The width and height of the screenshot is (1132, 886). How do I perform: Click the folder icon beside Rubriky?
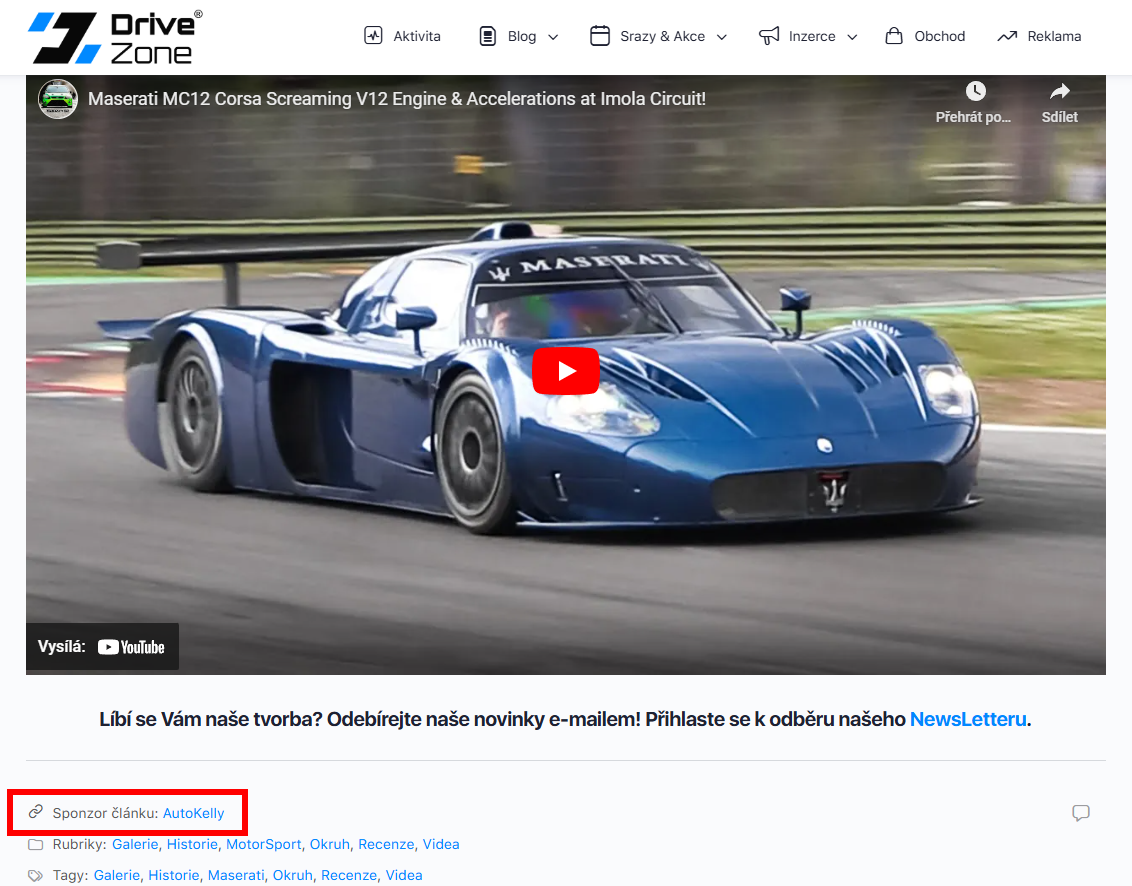[35, 844]
